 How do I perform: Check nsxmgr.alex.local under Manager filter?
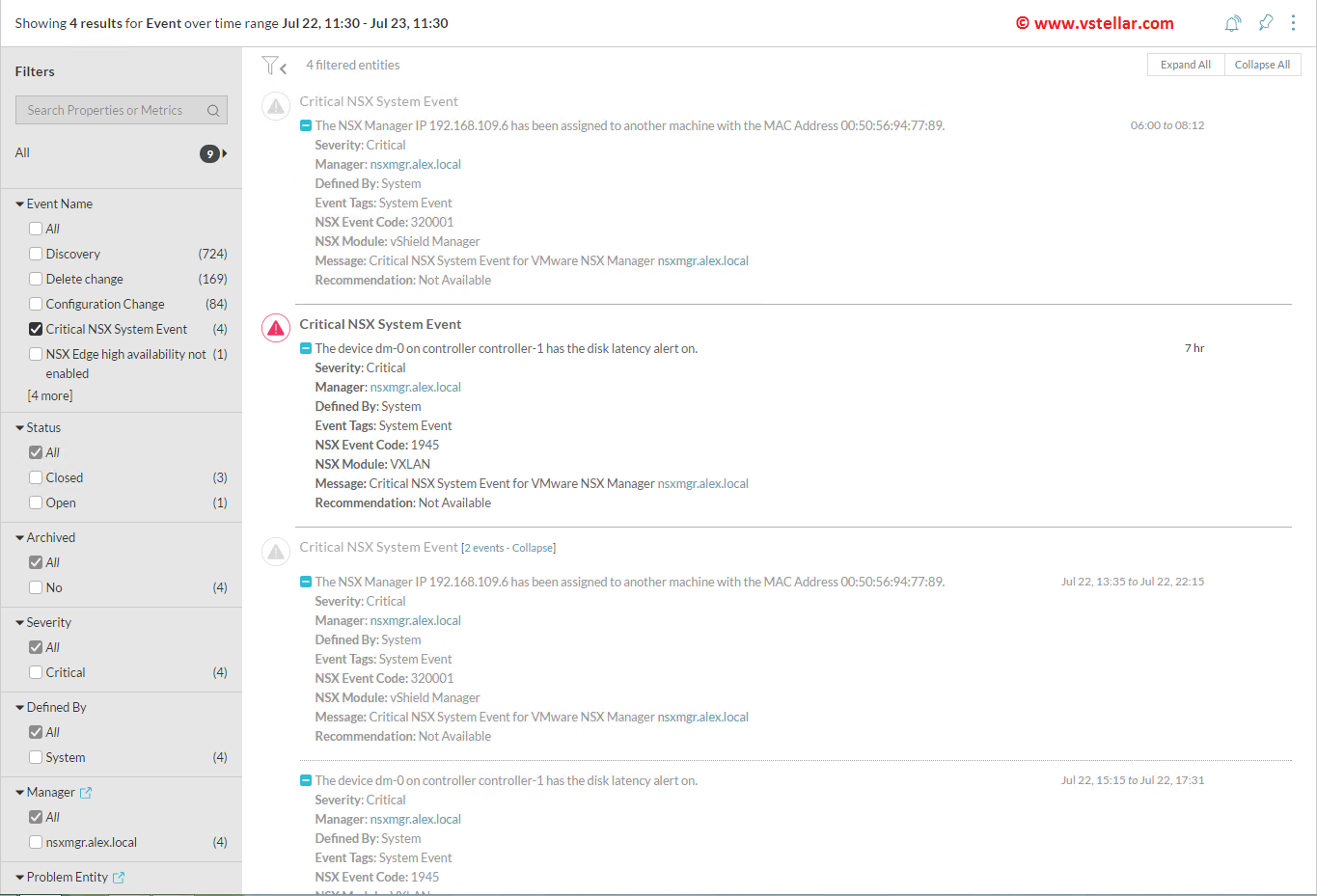(36, 842)
